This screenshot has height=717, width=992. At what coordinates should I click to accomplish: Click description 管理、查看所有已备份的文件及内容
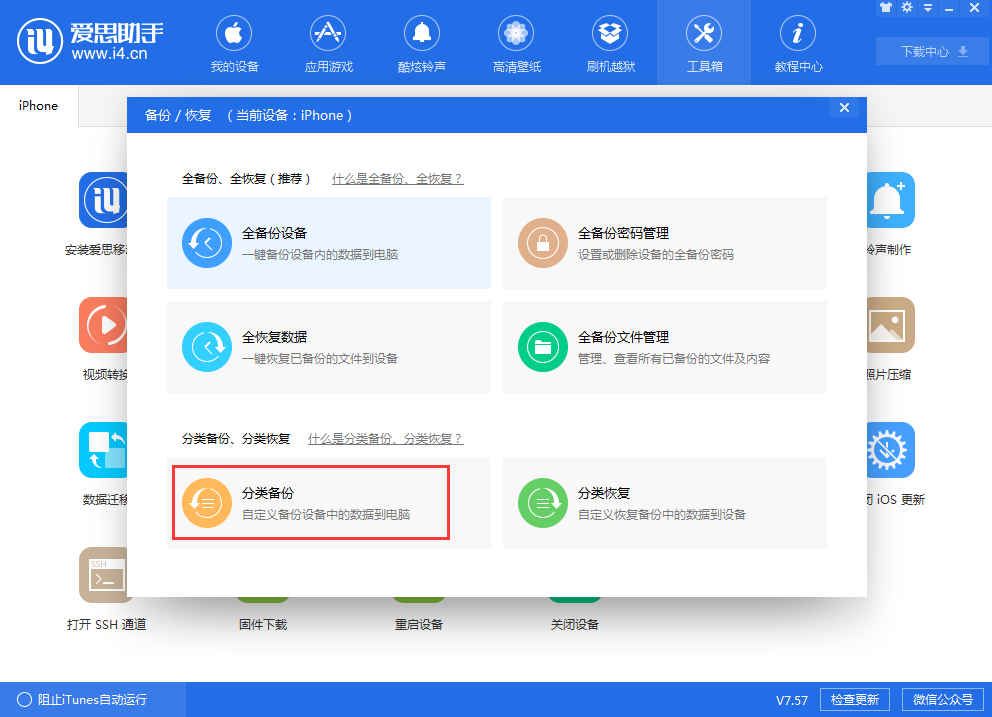tap(674, 359)
